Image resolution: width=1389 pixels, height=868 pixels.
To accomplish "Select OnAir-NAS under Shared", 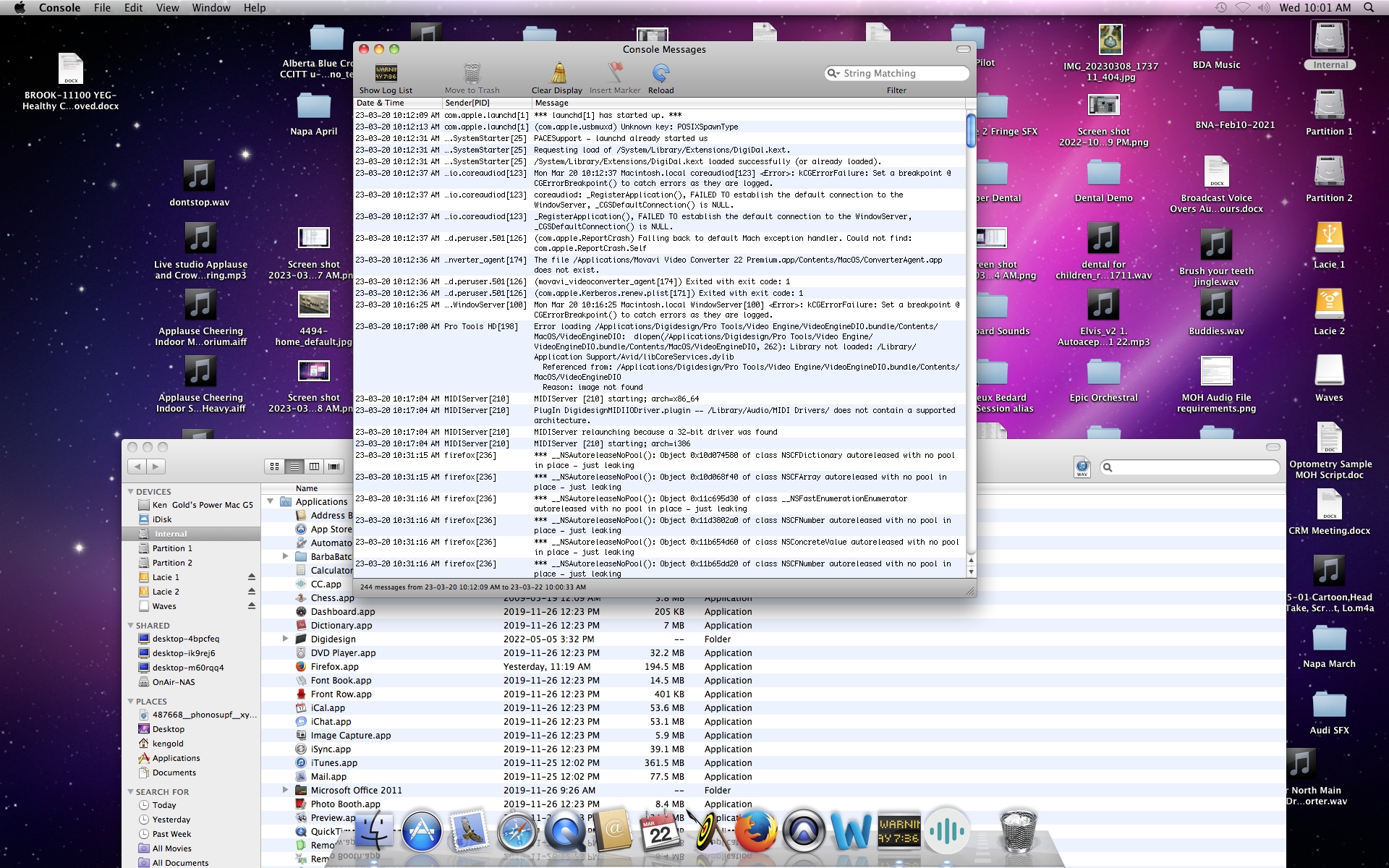I will pos(191,682).
